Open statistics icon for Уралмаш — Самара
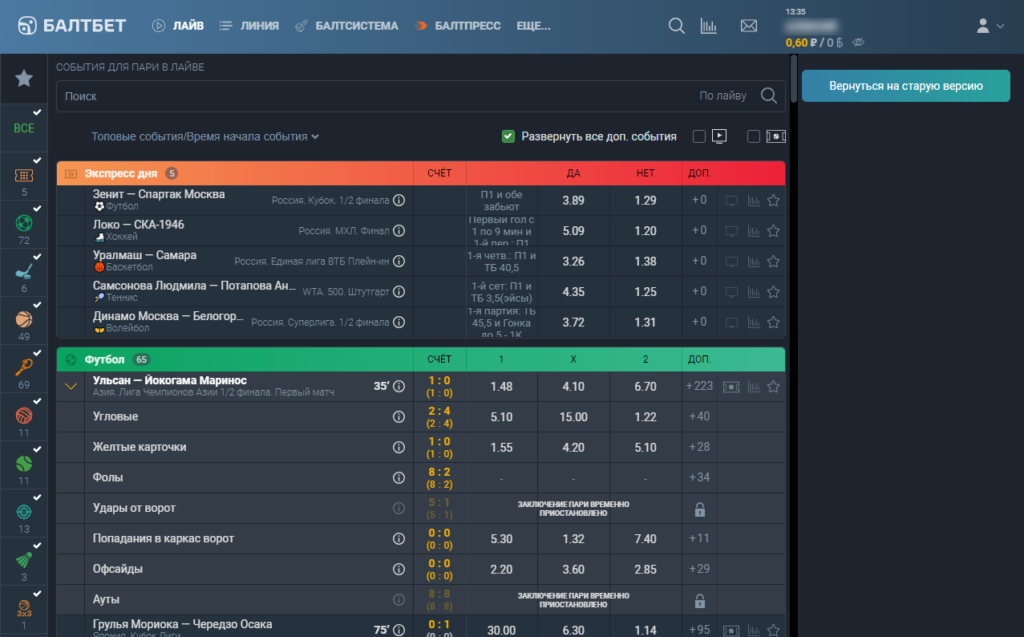1024x637 pixels. [754, 261]
